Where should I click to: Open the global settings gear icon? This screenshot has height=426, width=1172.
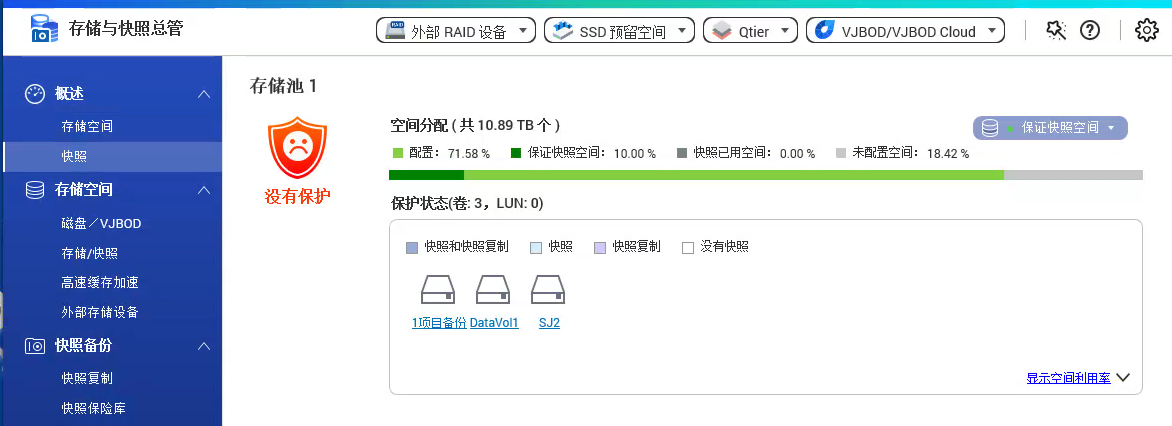(1147, 30)
